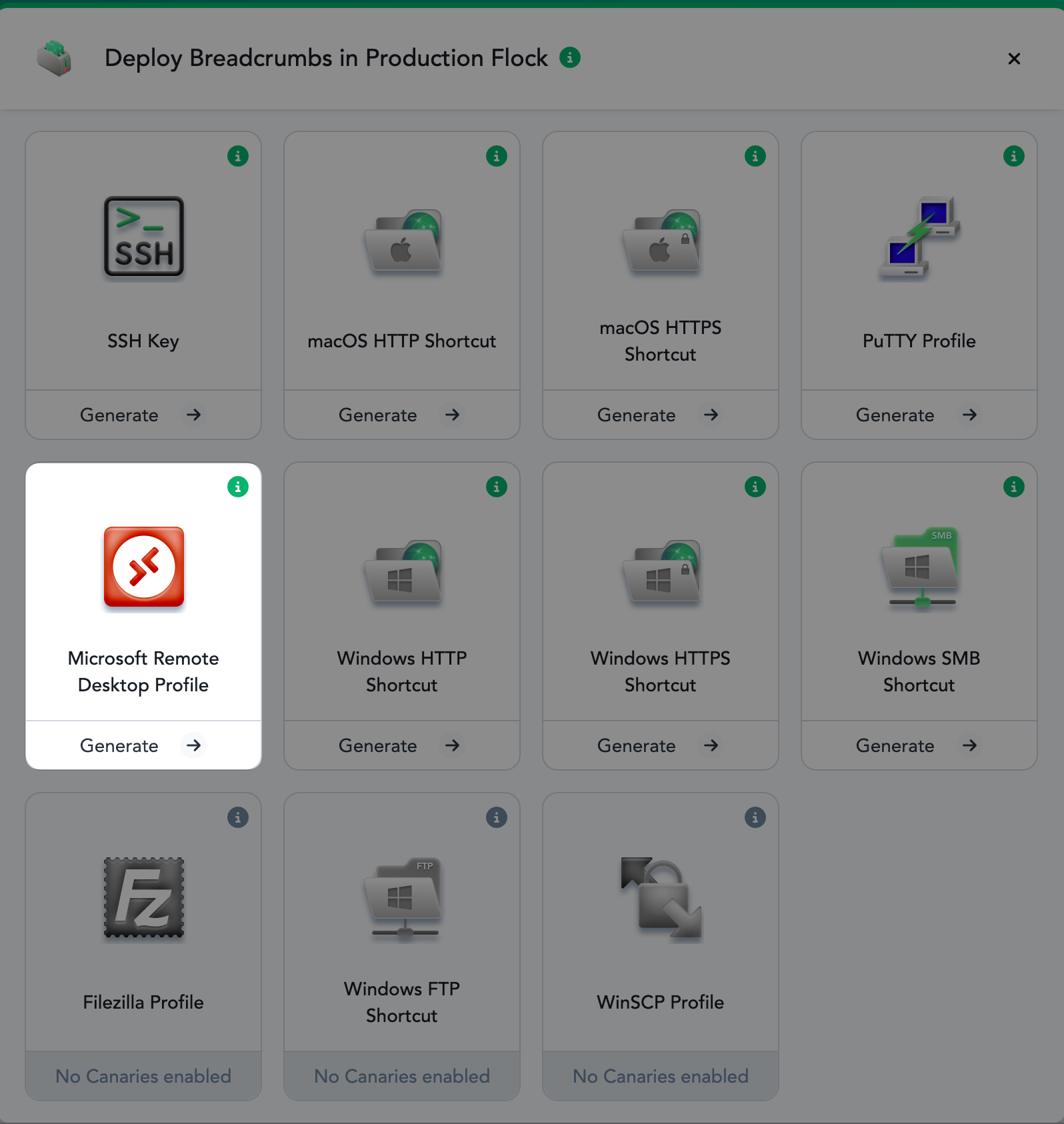The height and width of the screenshot is (1124, 1064).
Task: Click the Windows HTTP Shortcut folder icon
Action: pos(402,571)
